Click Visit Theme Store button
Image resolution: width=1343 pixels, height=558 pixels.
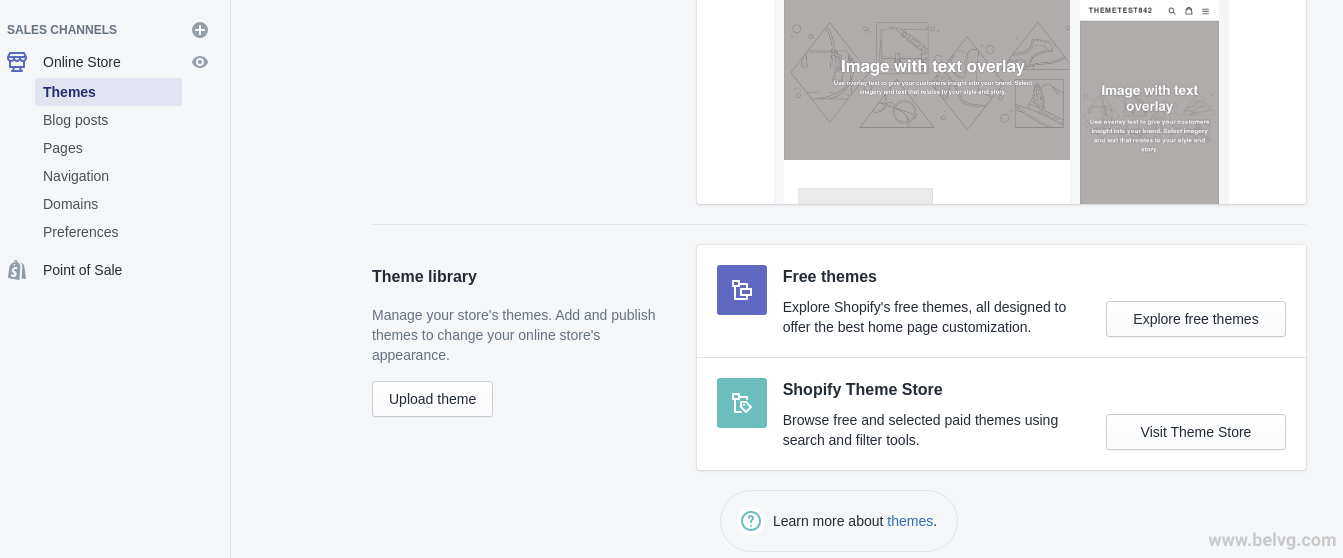pyautogui.click(x=1196, y=432)
